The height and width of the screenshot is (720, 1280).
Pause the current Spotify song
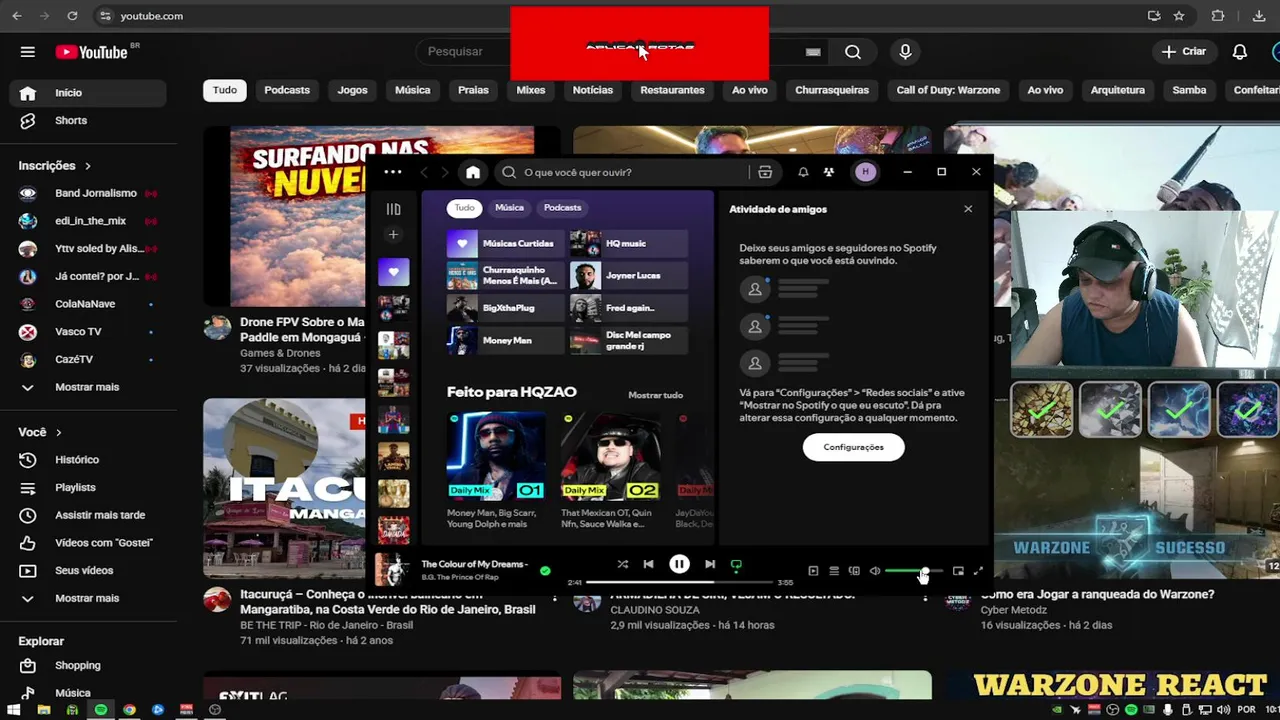(x=679, y=564)
